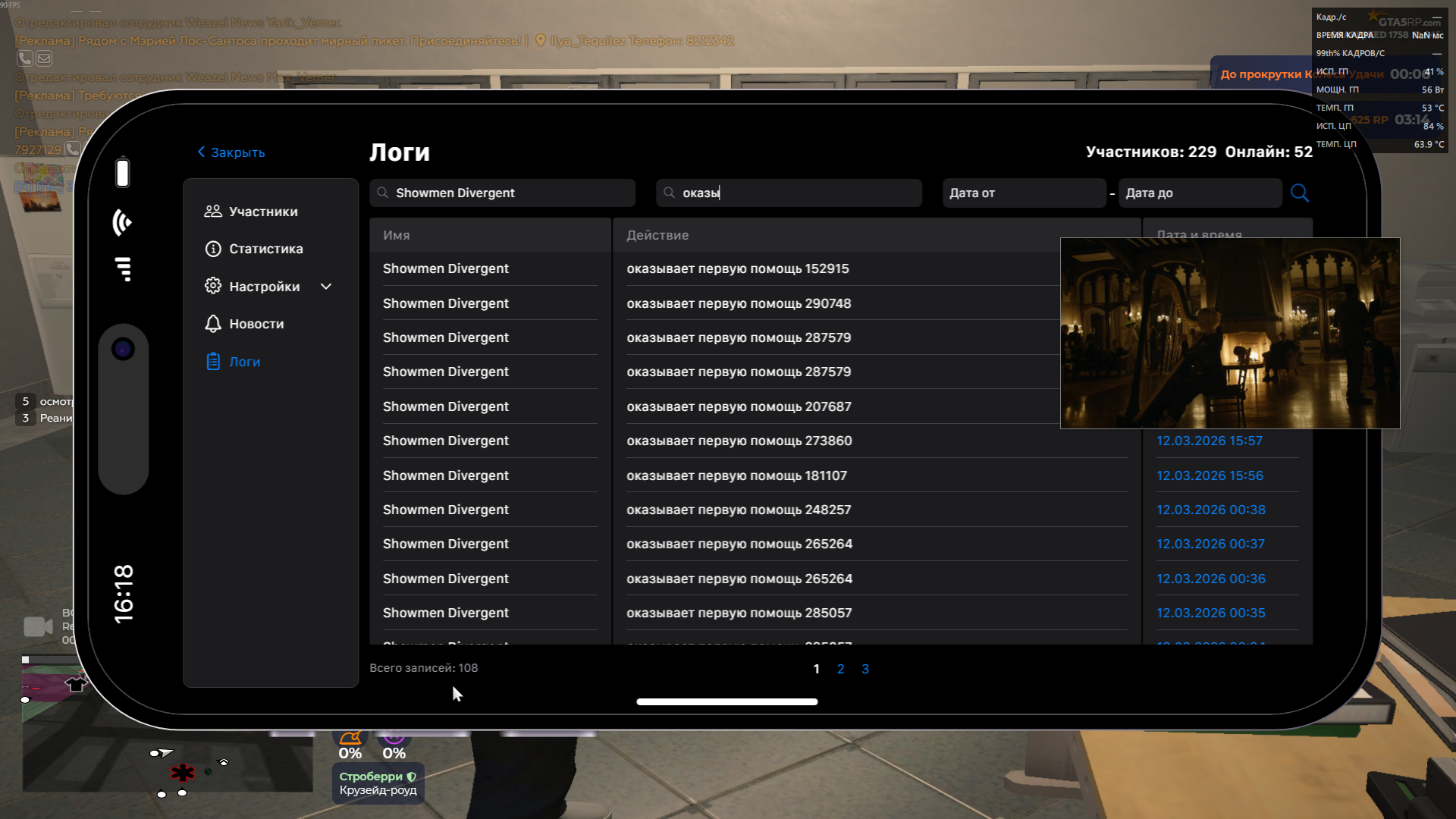Click the blue search magnifier icon

click(1299, 193)
